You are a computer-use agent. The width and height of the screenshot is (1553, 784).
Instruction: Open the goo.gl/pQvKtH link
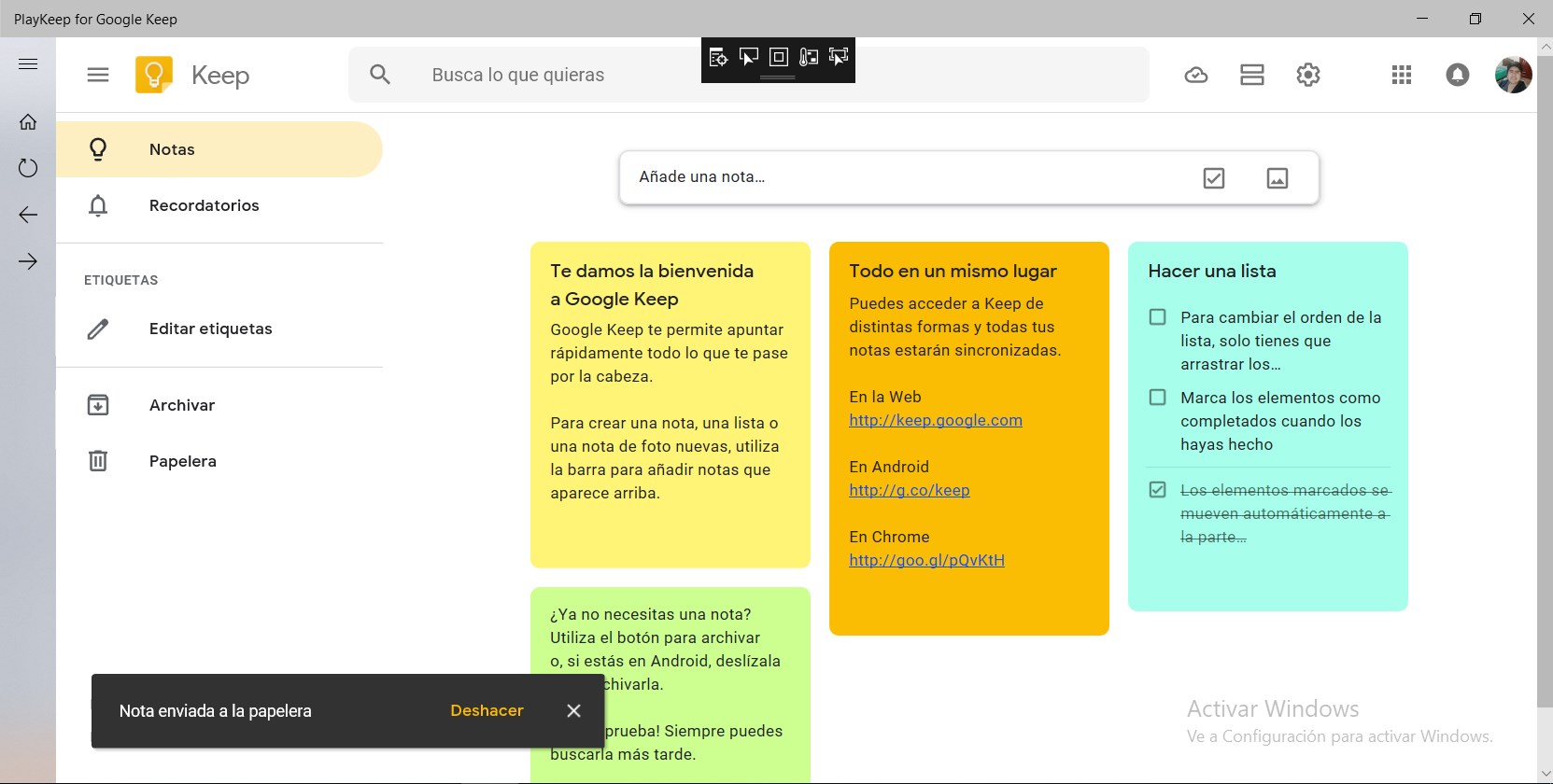point(927,560)
